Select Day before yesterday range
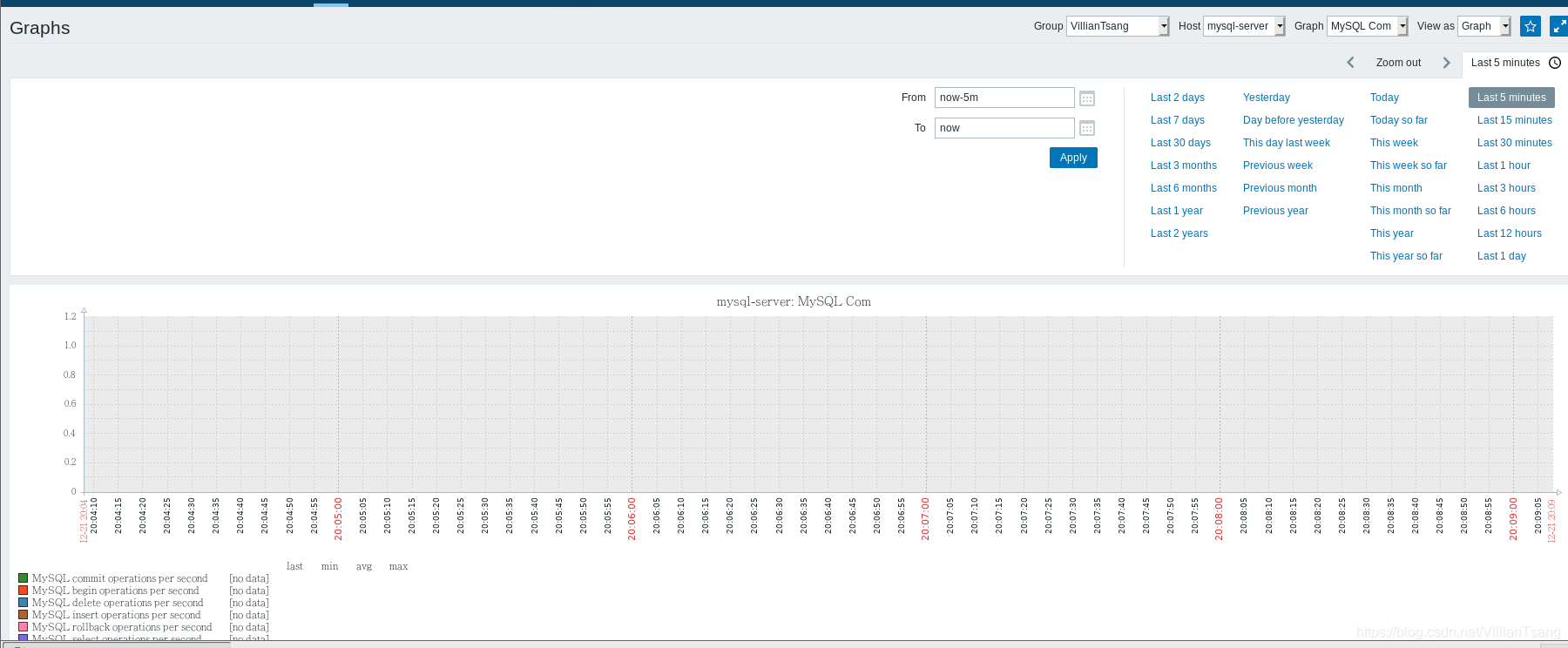This screenshot has height=648, width=1568. coord(1294,120)
